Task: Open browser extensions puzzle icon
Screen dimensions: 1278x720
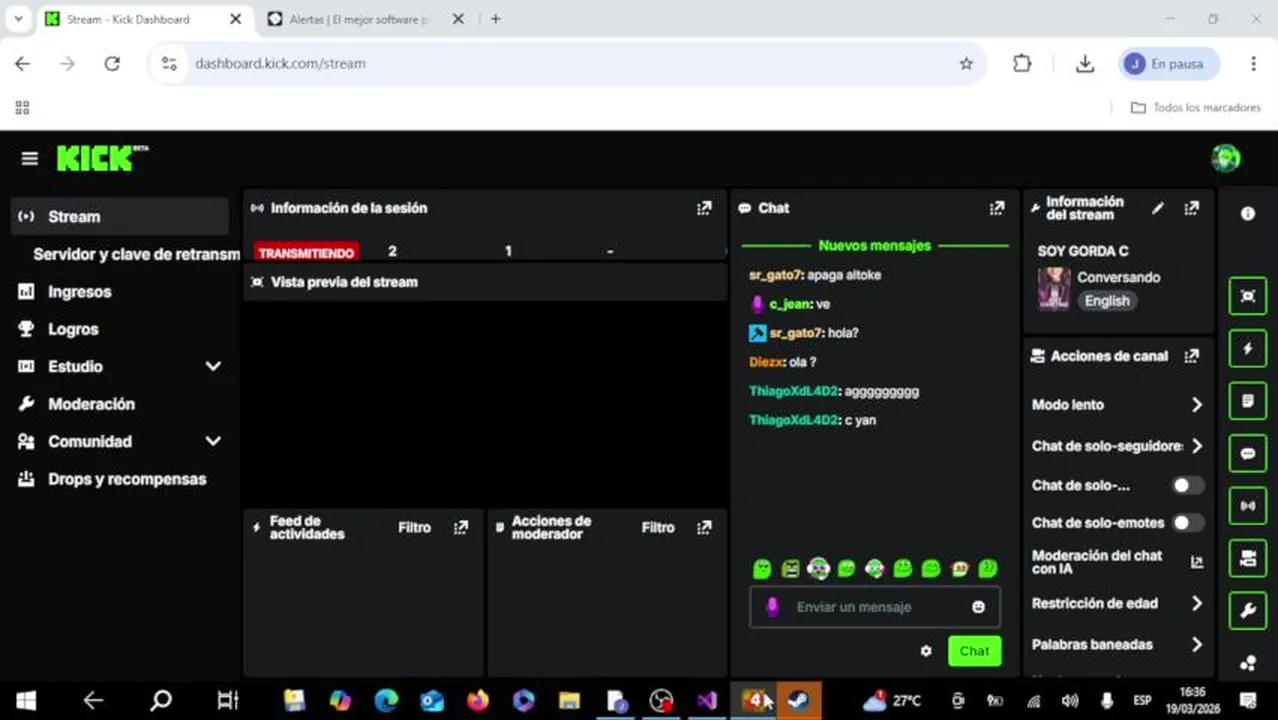Action: [x=1022, y=63]
